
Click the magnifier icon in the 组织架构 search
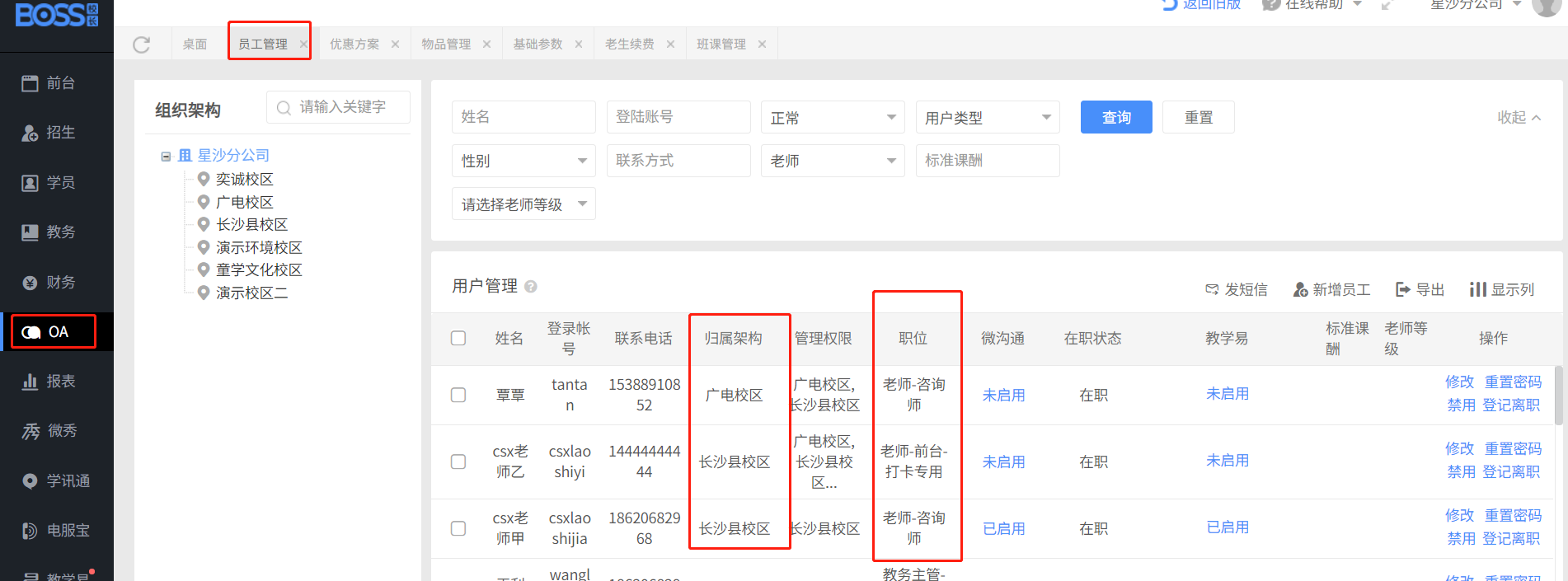284,108
